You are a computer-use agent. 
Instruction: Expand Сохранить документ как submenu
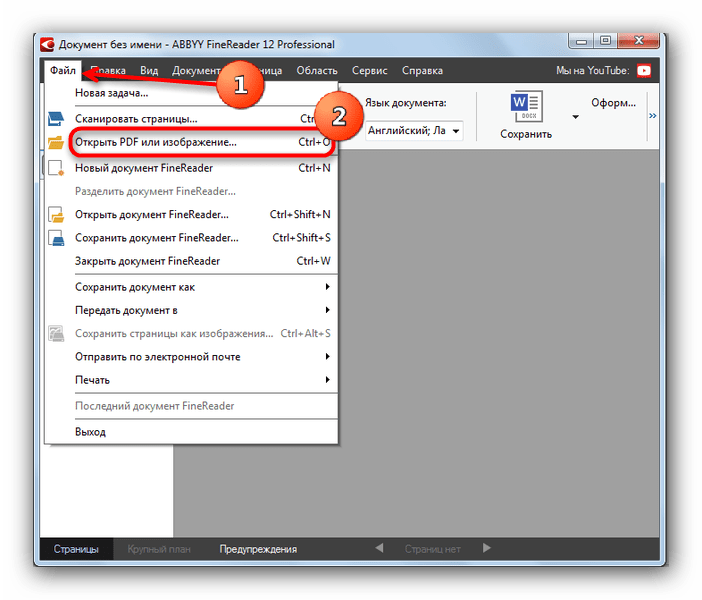click(327, 287)
